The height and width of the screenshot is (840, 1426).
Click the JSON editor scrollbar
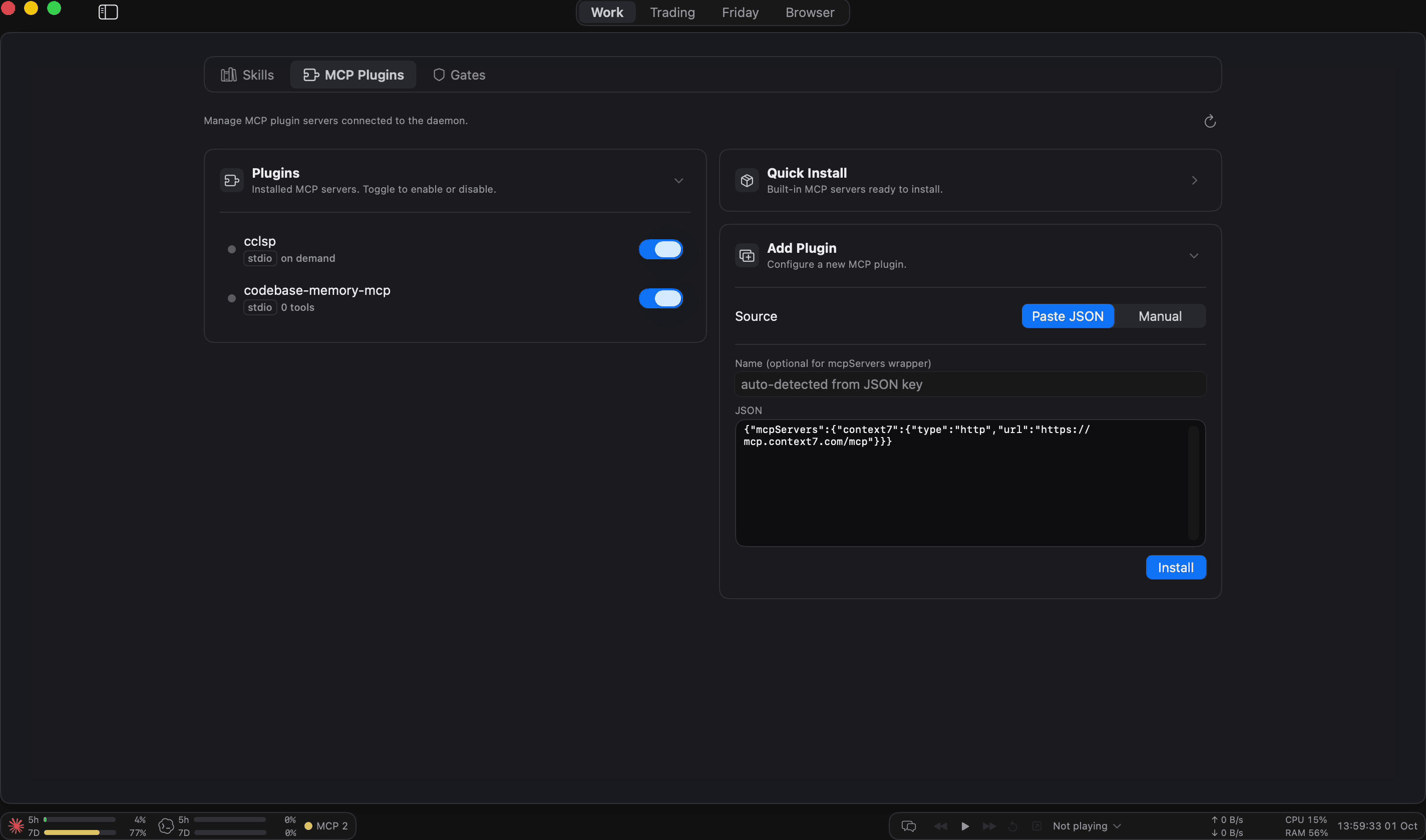click(1193, 483)
